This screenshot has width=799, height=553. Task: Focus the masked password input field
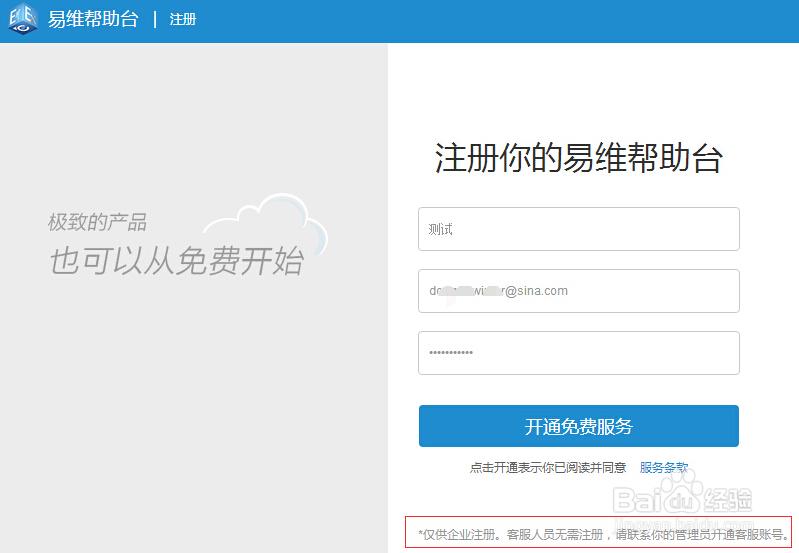tap(578, 353)
